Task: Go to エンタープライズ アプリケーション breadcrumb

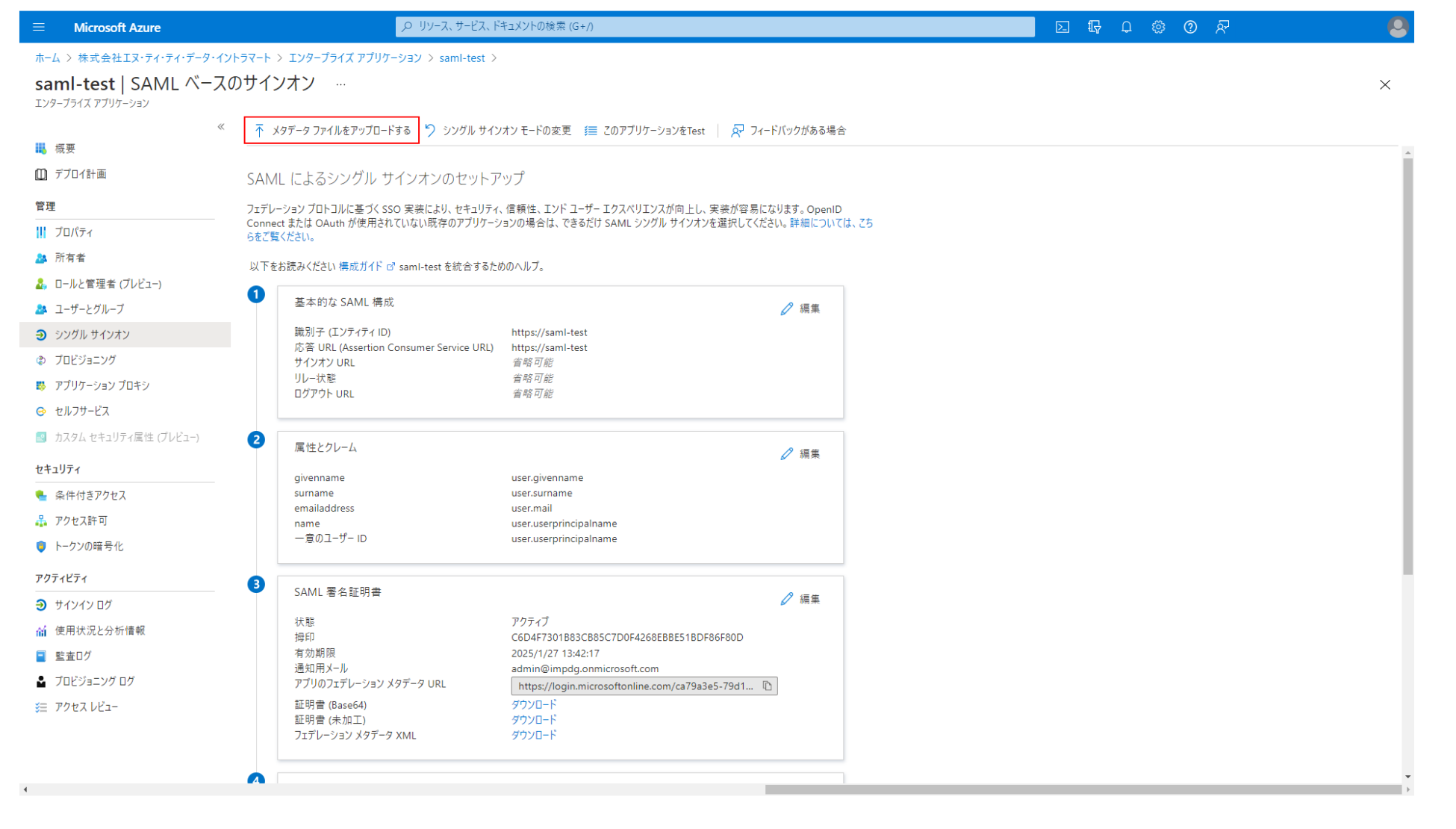Action: point(355,58)
